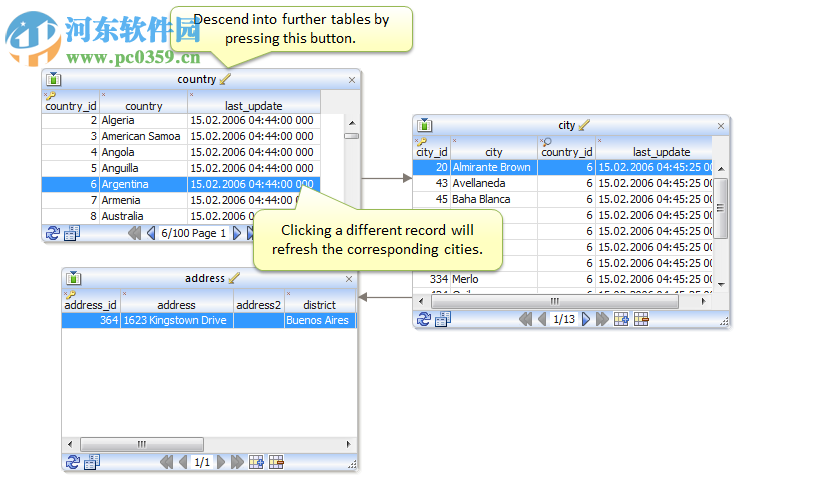Click the country_id column header in the country table

tap(71, 102)
